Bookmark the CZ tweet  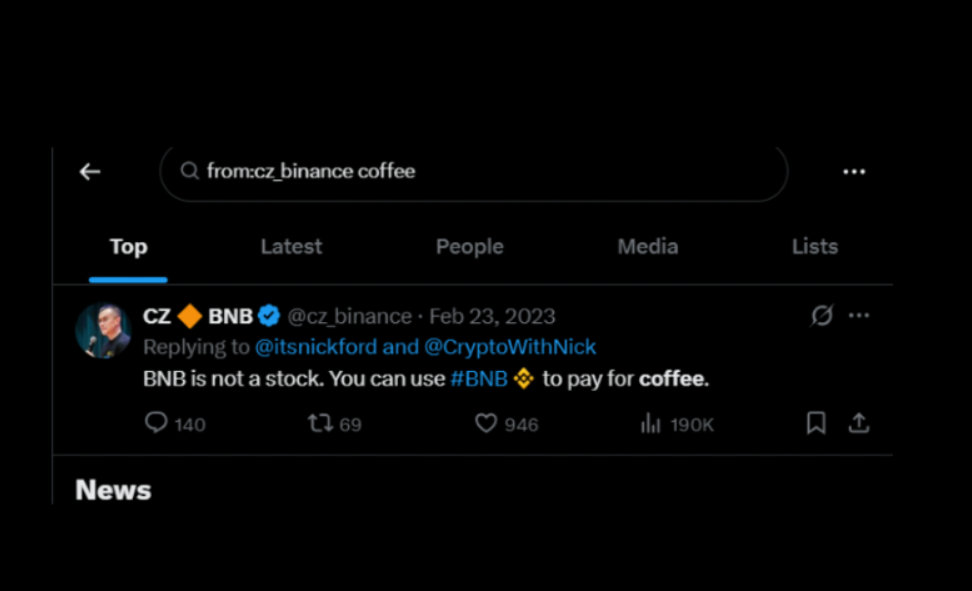(x=816, y=424)
